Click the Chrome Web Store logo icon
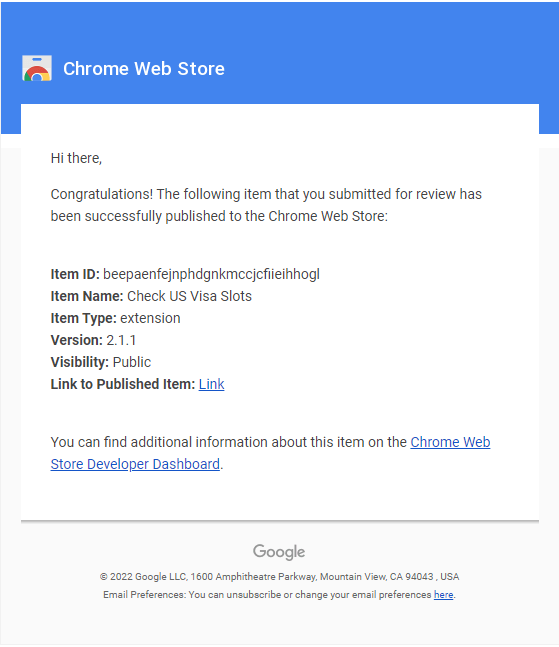The image size is (559, 647). [x=37, y=68]
